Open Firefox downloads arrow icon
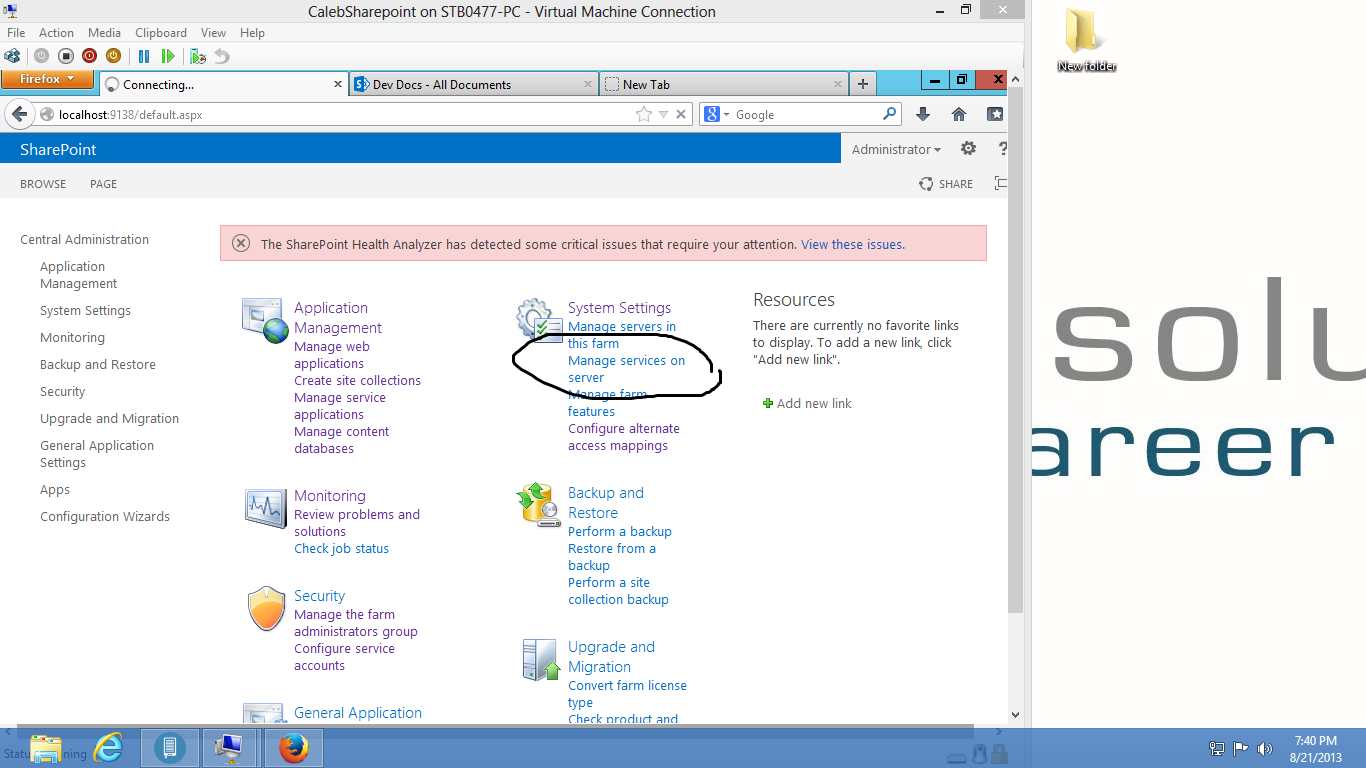Viewport: 1366px width, 768px height. 923,114
